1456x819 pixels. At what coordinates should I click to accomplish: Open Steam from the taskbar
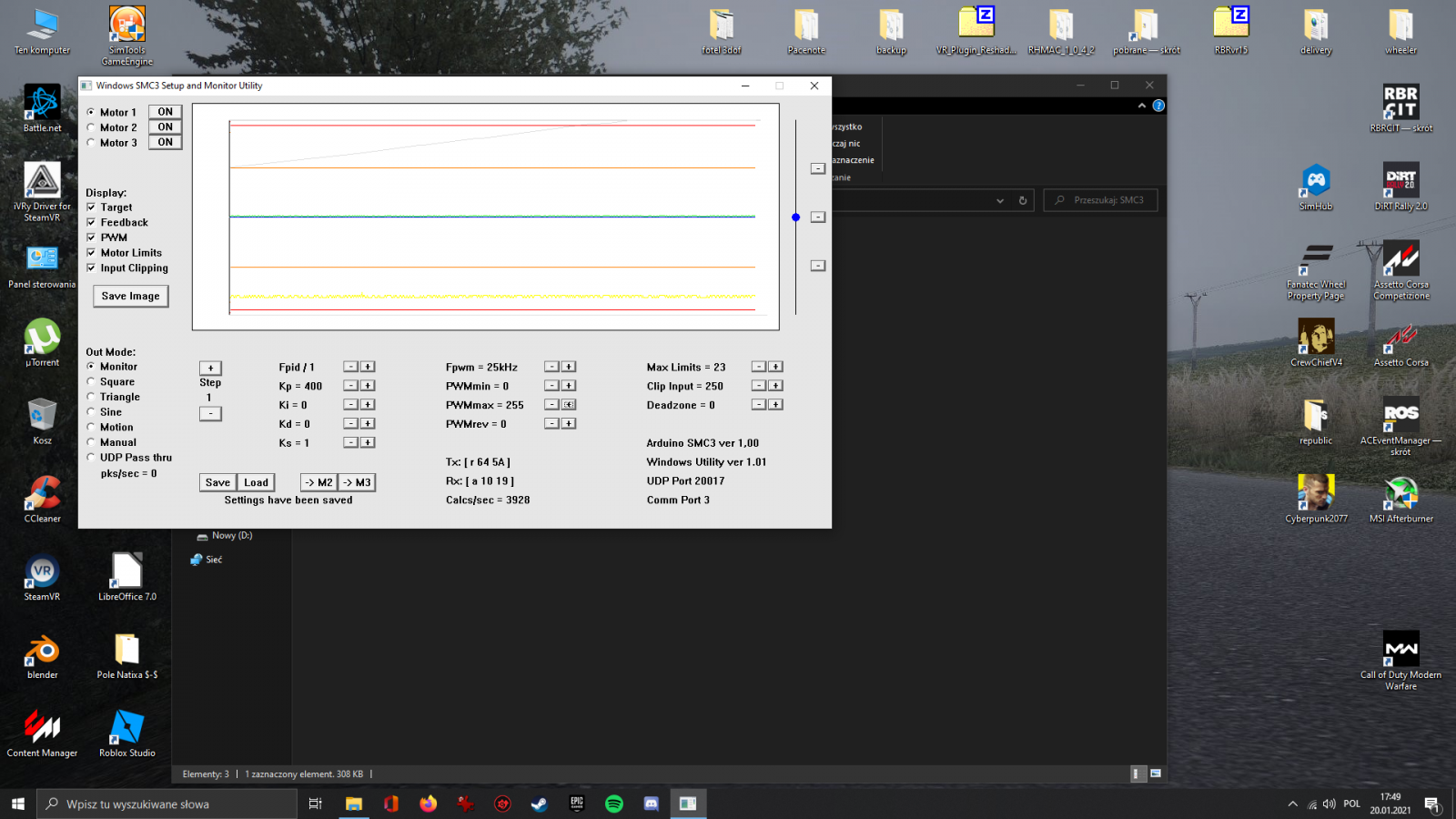[x=540, y=804]
